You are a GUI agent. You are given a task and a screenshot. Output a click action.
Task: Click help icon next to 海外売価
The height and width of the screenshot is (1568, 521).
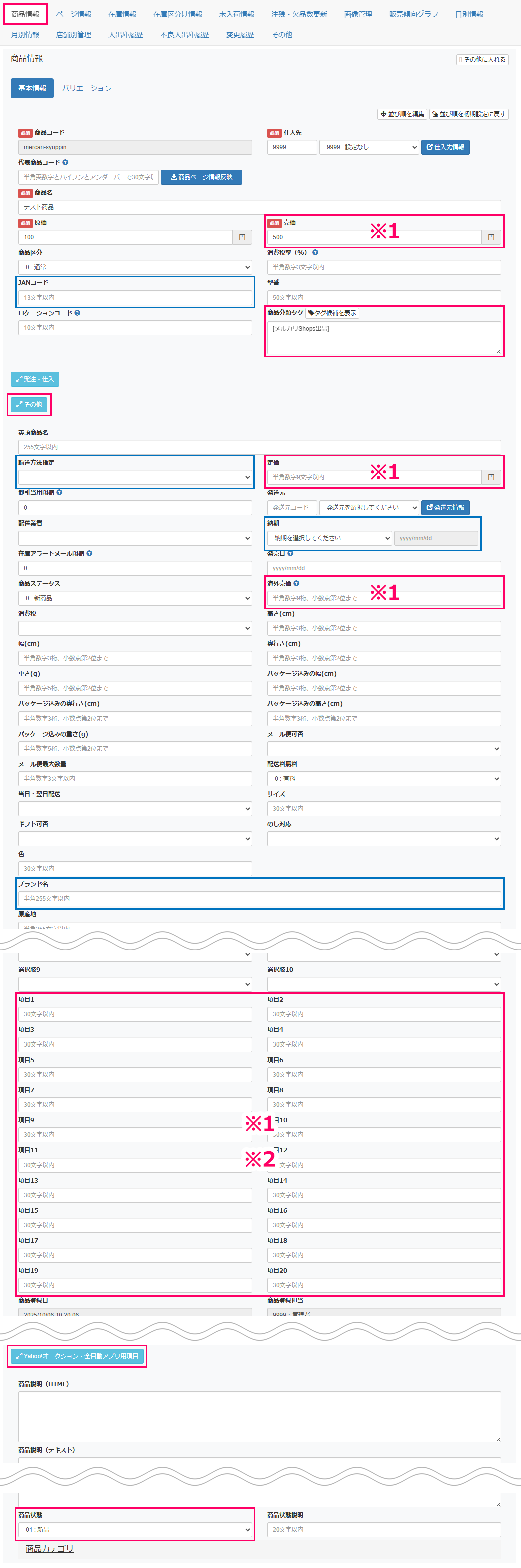tap(296, 583)
